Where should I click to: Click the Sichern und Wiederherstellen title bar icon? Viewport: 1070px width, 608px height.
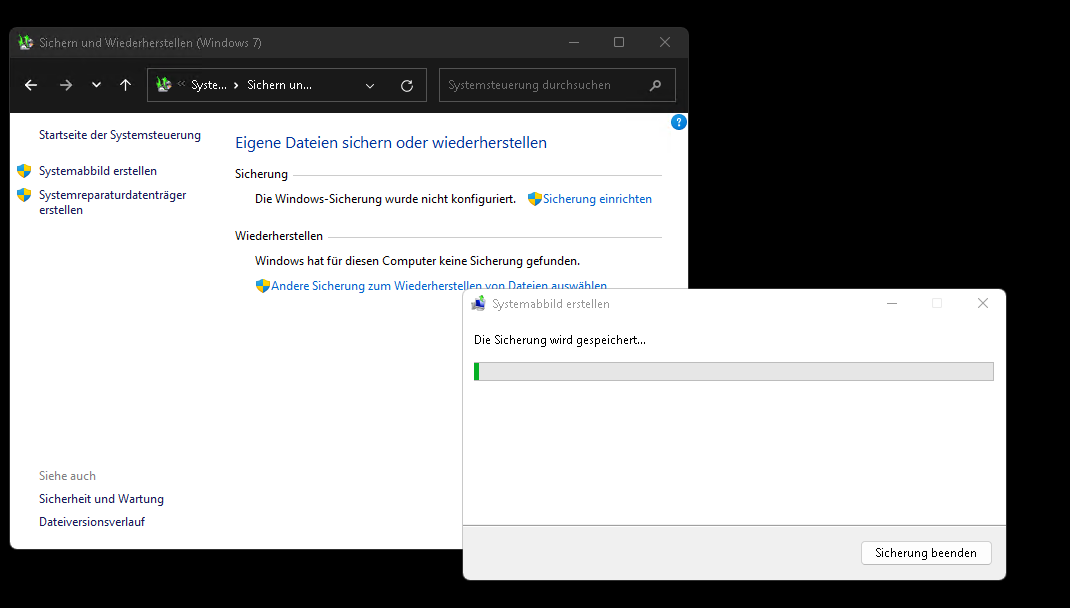point(26,42)
